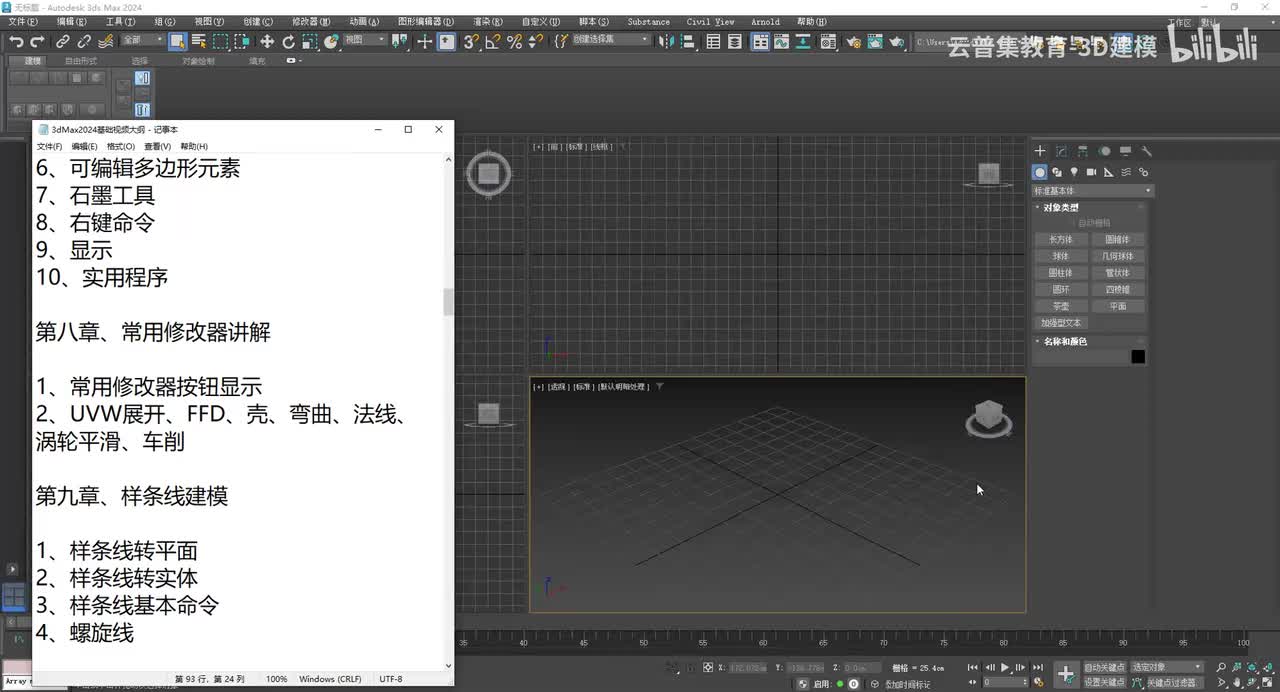Click the Mirror tool icon

[x=665, y=41]
